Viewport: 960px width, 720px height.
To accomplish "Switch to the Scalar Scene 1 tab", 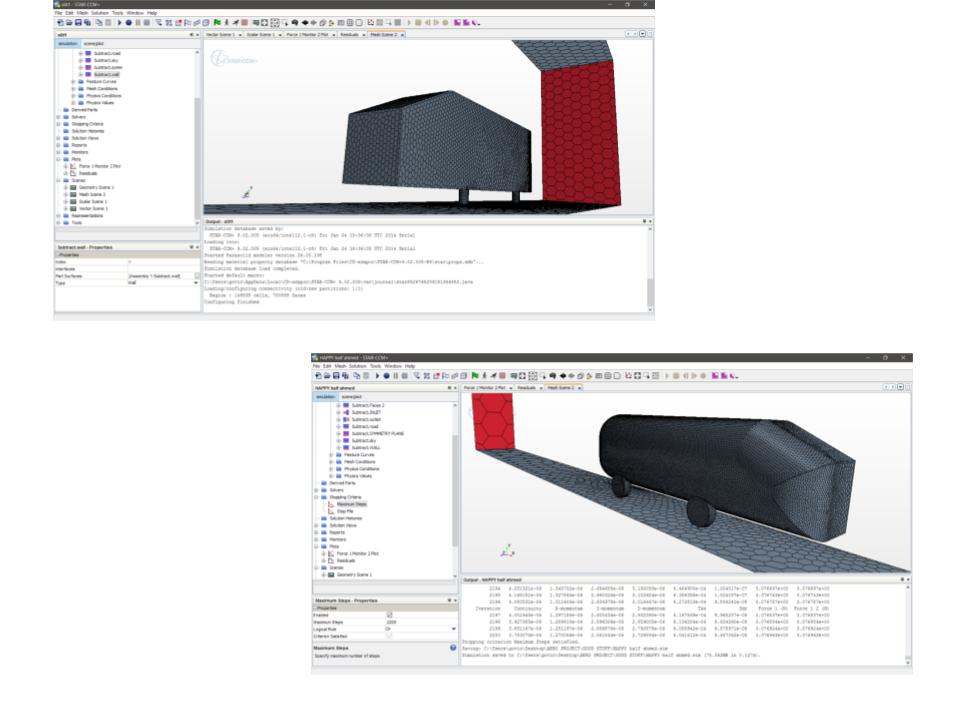I will [261, 34].
